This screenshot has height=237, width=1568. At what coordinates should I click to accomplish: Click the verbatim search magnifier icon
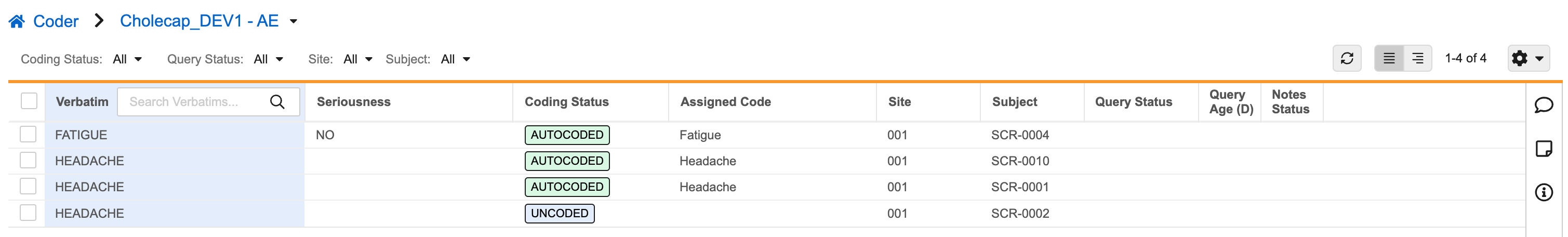tap(277, 102)
